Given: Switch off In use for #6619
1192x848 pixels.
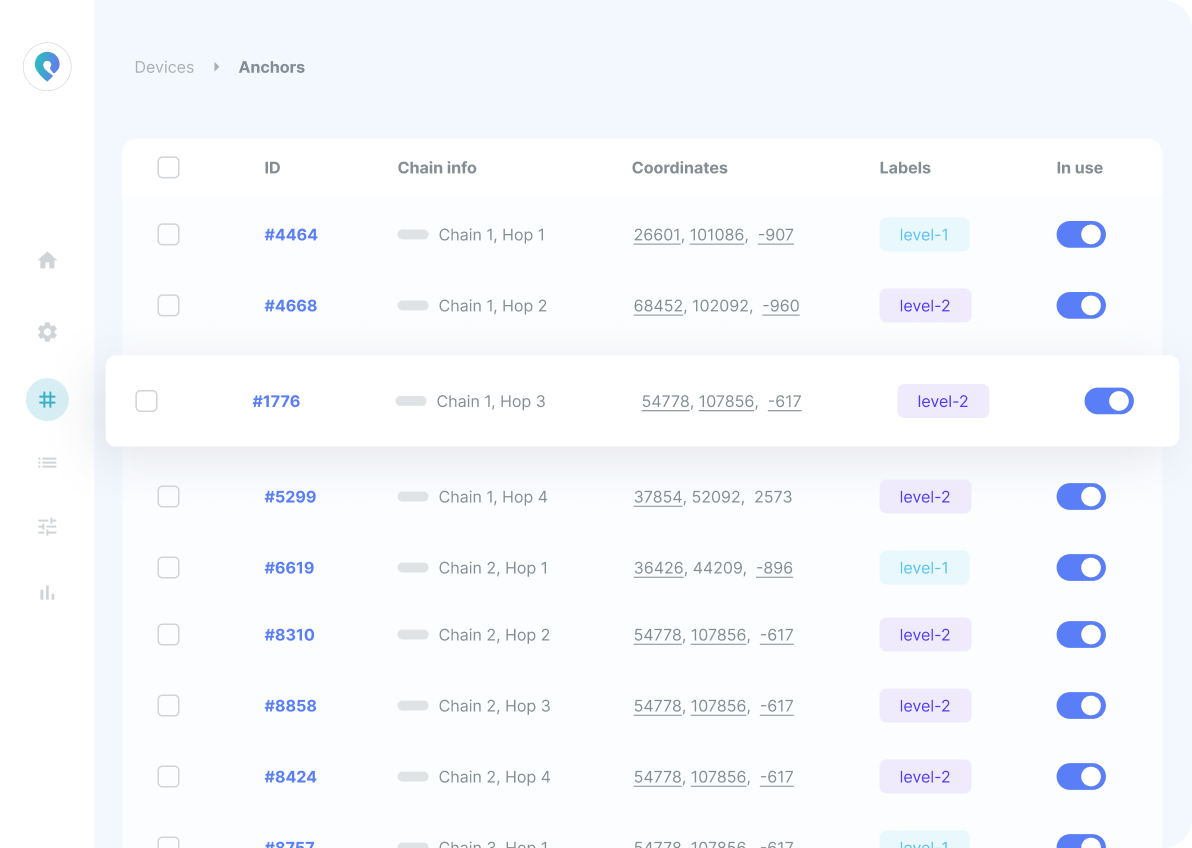Looking at the screenshot, I should pyautogui.click(x=1080, y=567).
